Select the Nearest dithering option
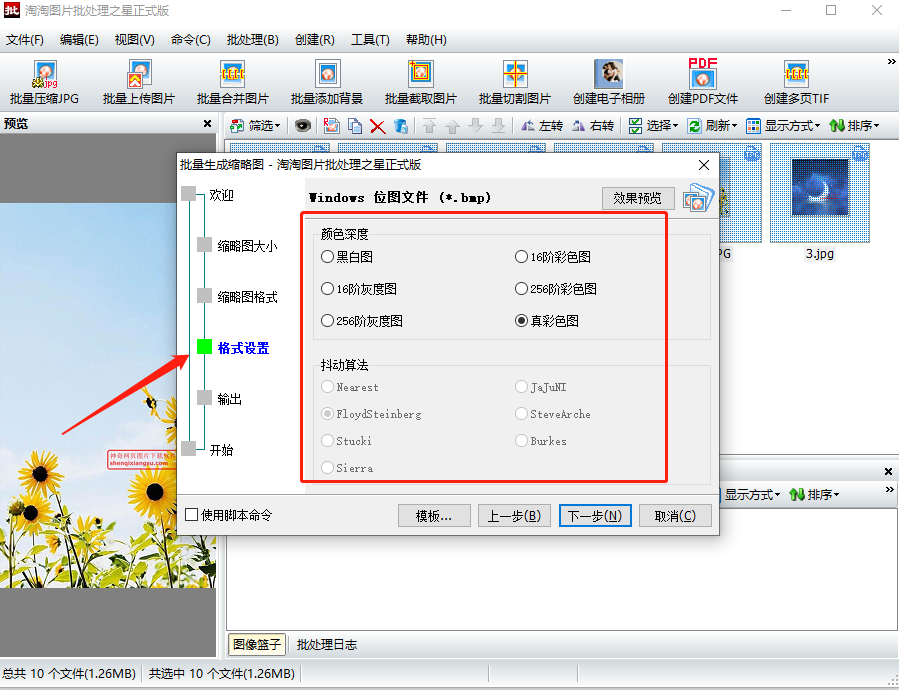This screenshot has height=690, width=899. [x=350, y=387]
